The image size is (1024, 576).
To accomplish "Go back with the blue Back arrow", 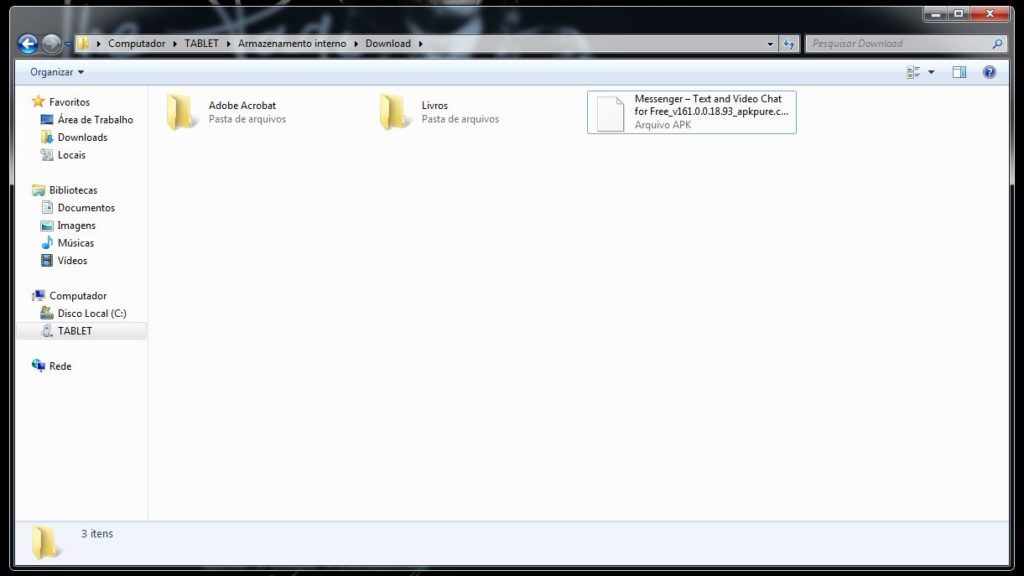I will point(28,44).
